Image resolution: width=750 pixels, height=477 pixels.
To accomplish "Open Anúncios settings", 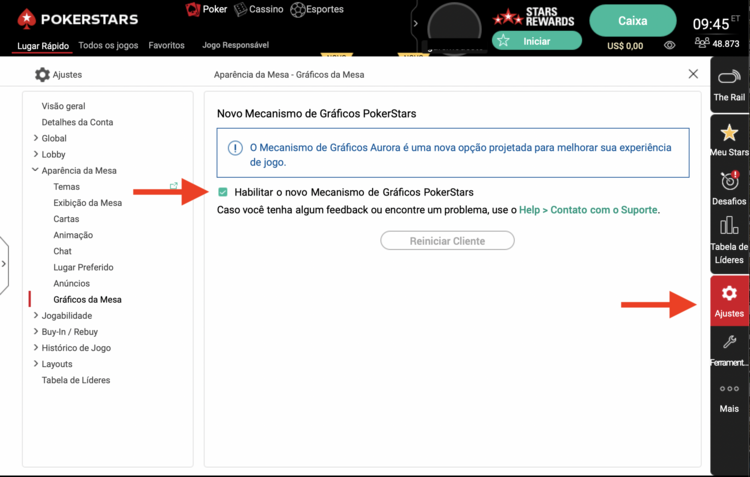I will 72,283.
